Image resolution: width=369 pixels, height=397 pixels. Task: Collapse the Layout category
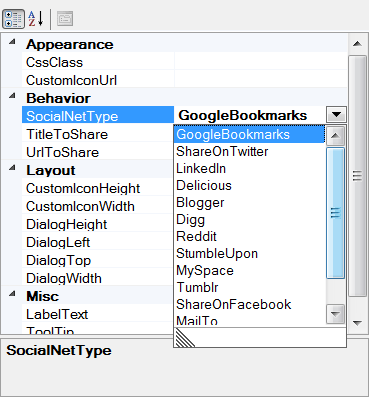pos(12,168)
